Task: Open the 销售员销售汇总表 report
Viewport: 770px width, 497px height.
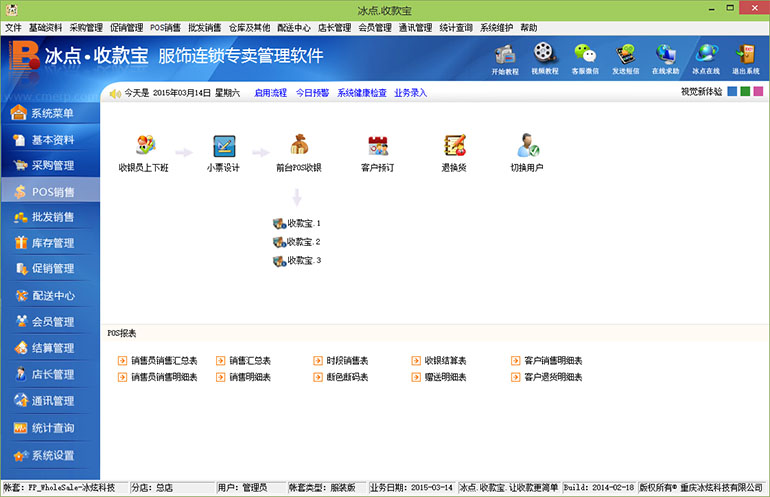Action: (x=163, y=360)
